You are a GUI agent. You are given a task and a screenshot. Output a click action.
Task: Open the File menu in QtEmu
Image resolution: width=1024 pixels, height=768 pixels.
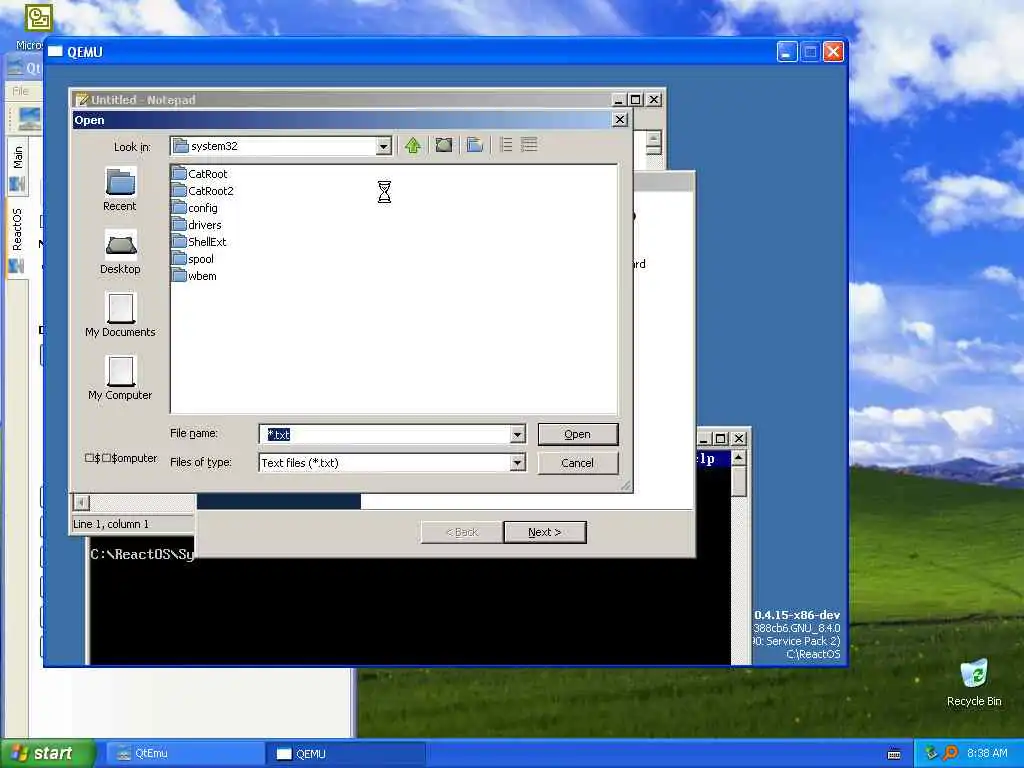click(20, 91)
